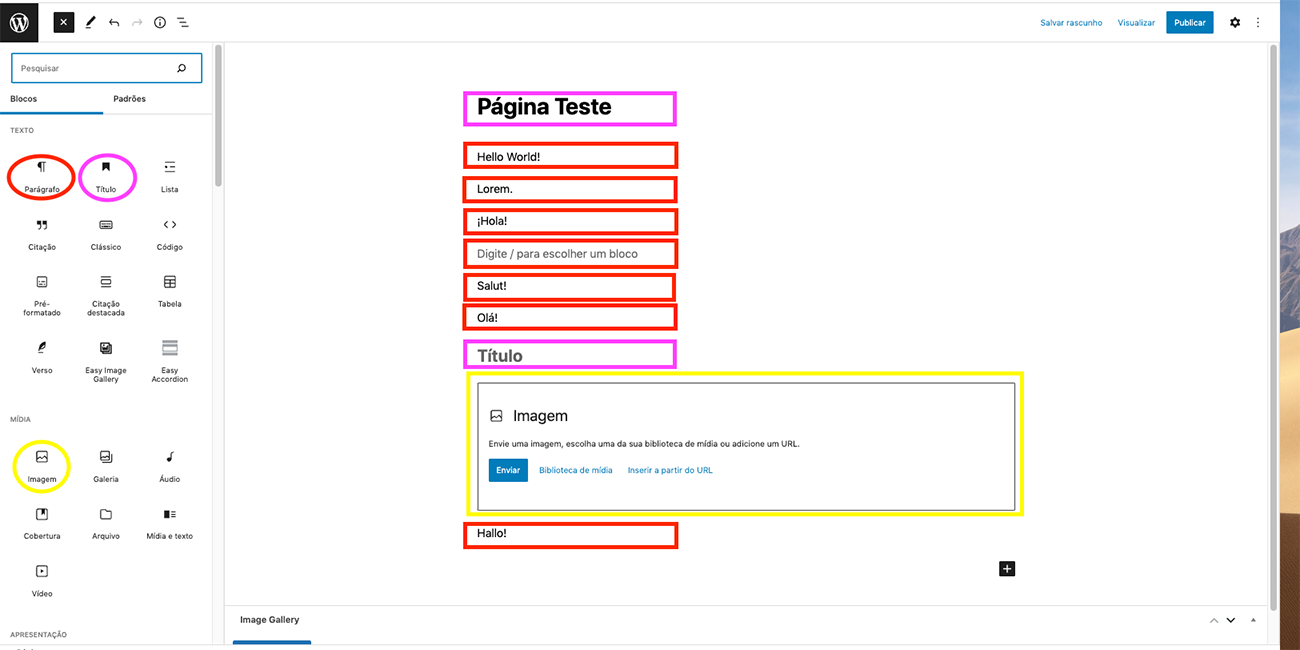
Task: Move Image Gallery panel down
Action: [1231, 620]
